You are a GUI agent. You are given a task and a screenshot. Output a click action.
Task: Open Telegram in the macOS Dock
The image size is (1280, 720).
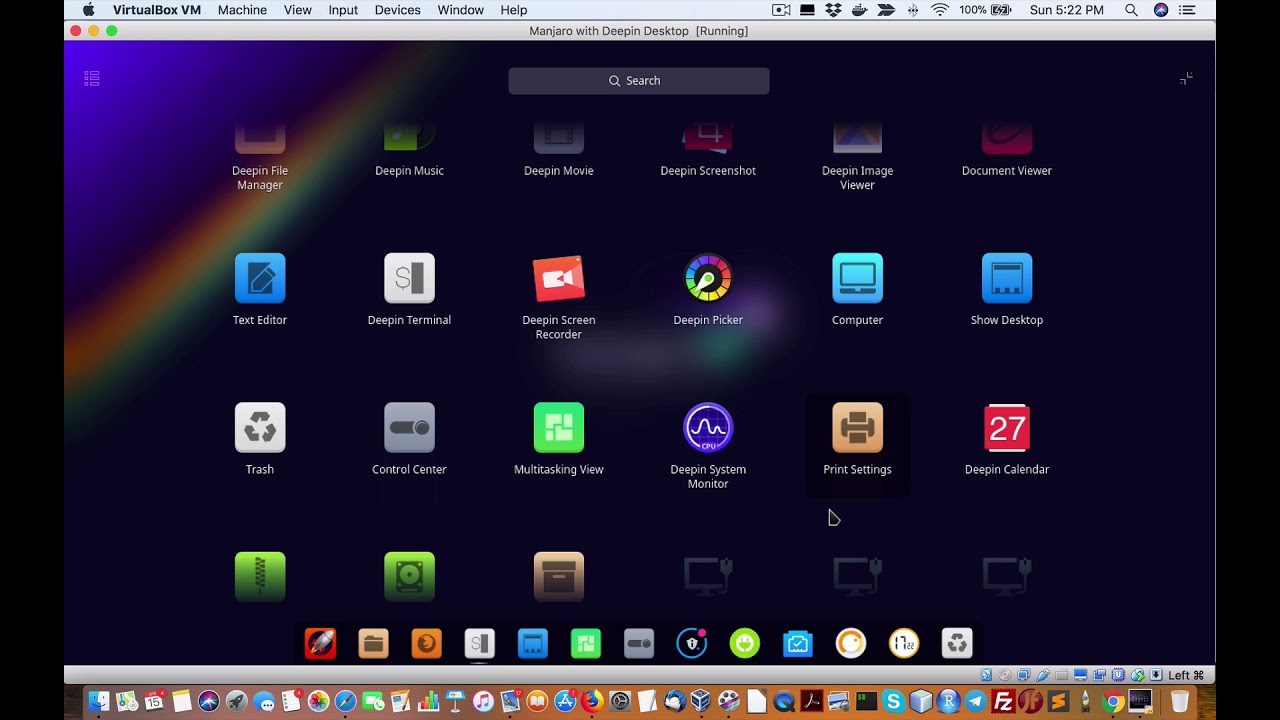tap(975, 701)
